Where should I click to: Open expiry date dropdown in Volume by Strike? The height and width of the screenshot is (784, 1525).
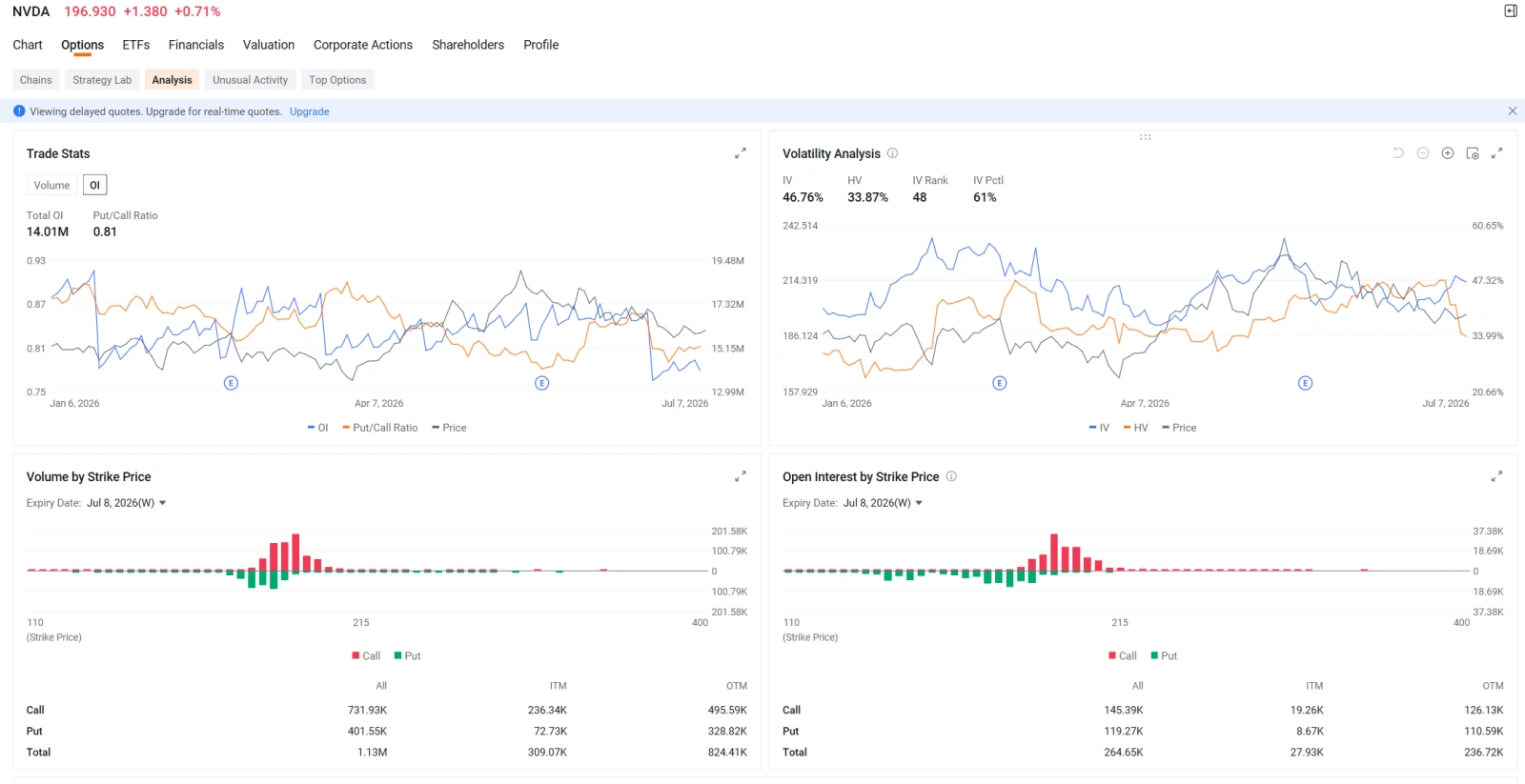pos(127,503)
